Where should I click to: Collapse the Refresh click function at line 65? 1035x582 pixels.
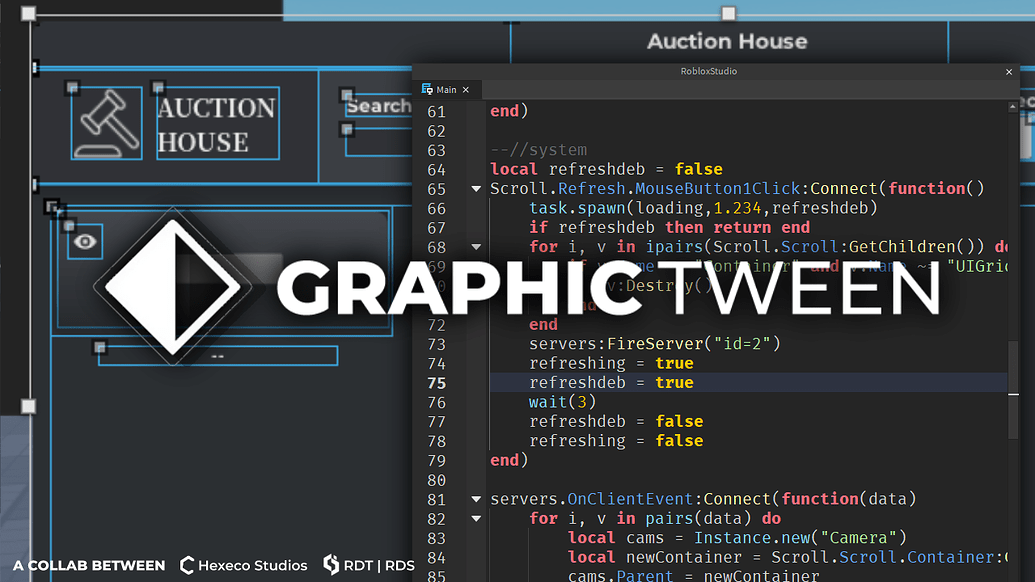pos(476,188)
